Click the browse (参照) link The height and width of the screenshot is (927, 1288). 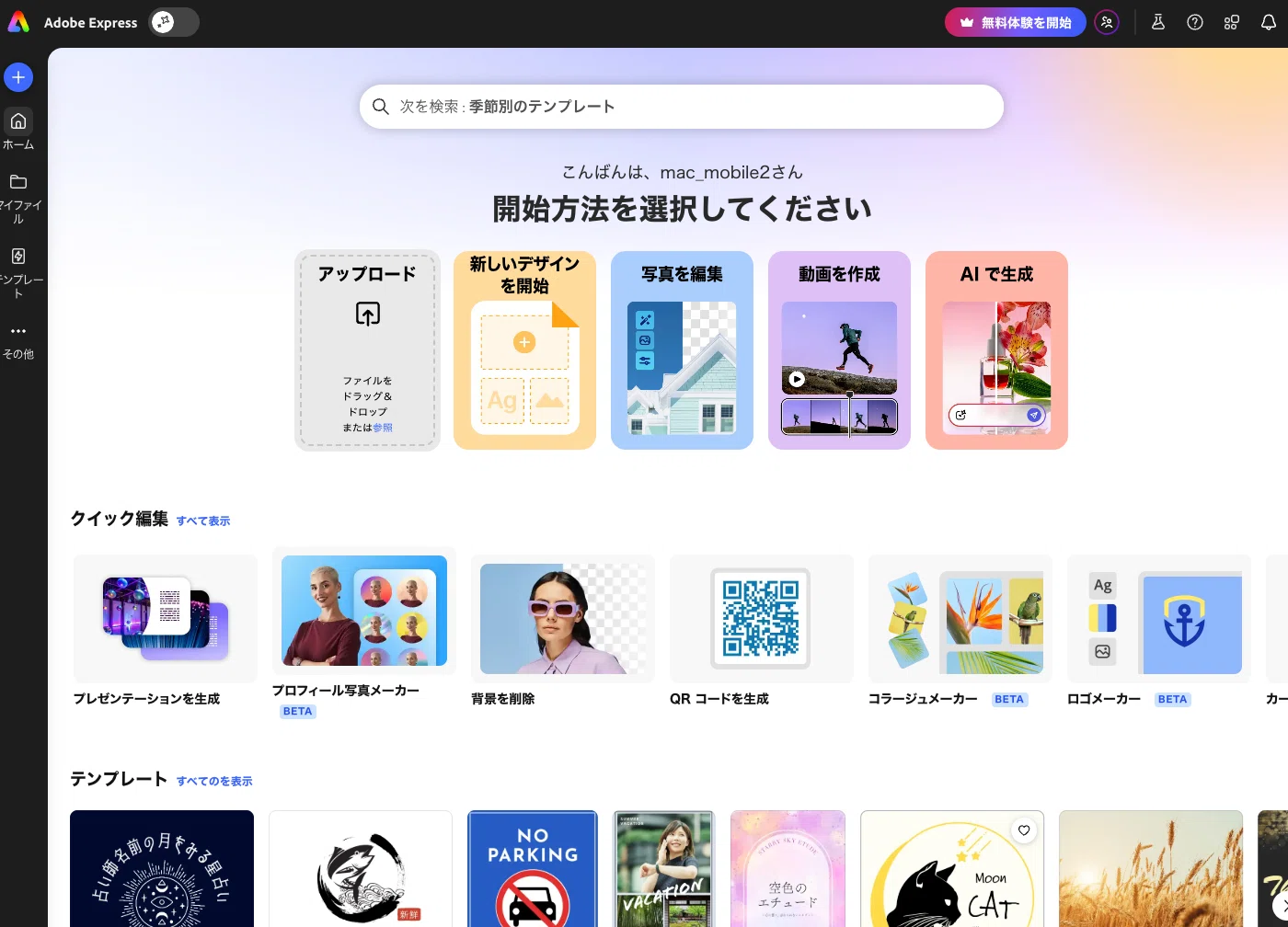tap(383, 428)
